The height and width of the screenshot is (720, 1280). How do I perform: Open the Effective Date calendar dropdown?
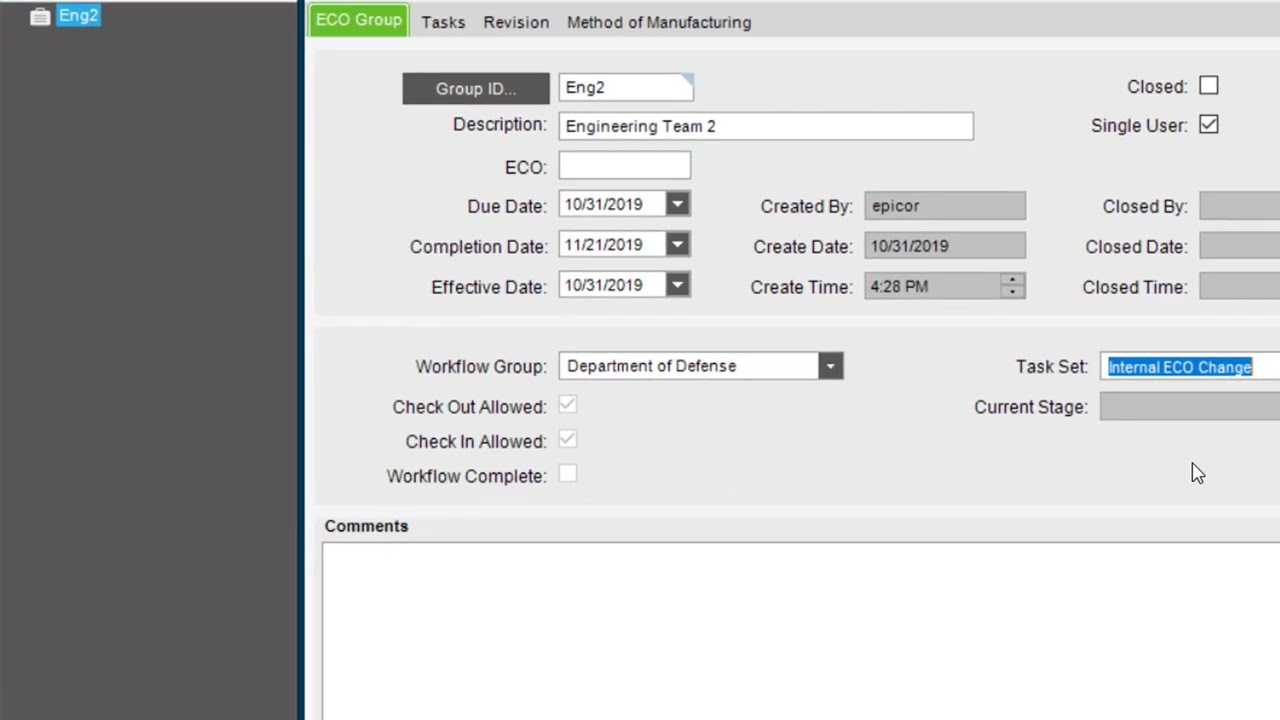(x=677, y=286)
